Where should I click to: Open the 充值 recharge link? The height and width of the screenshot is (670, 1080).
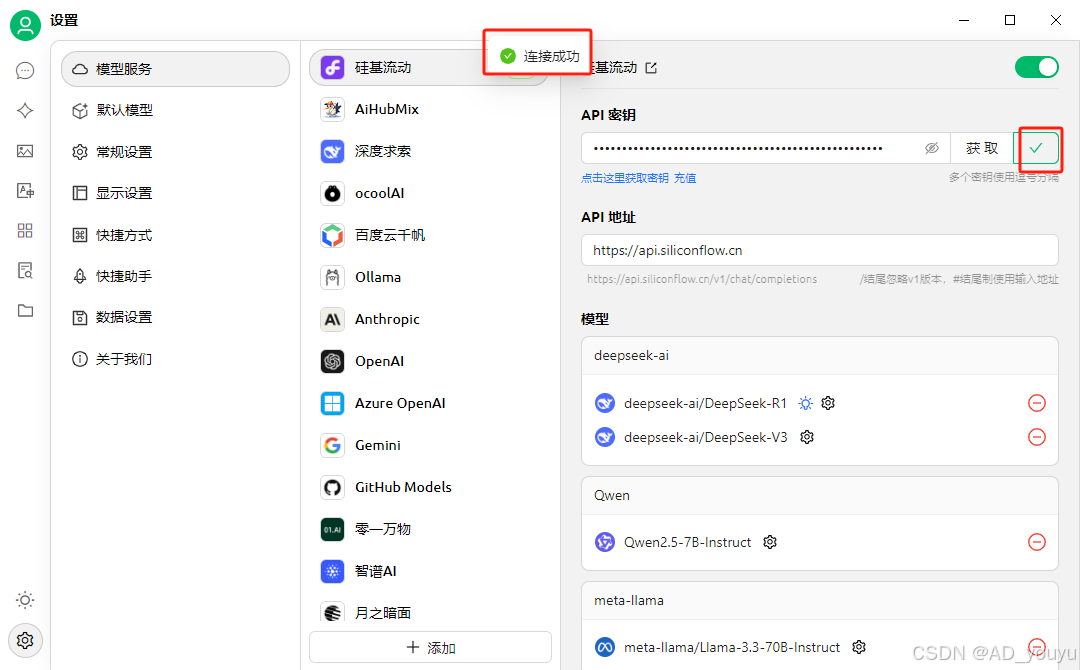685,178
